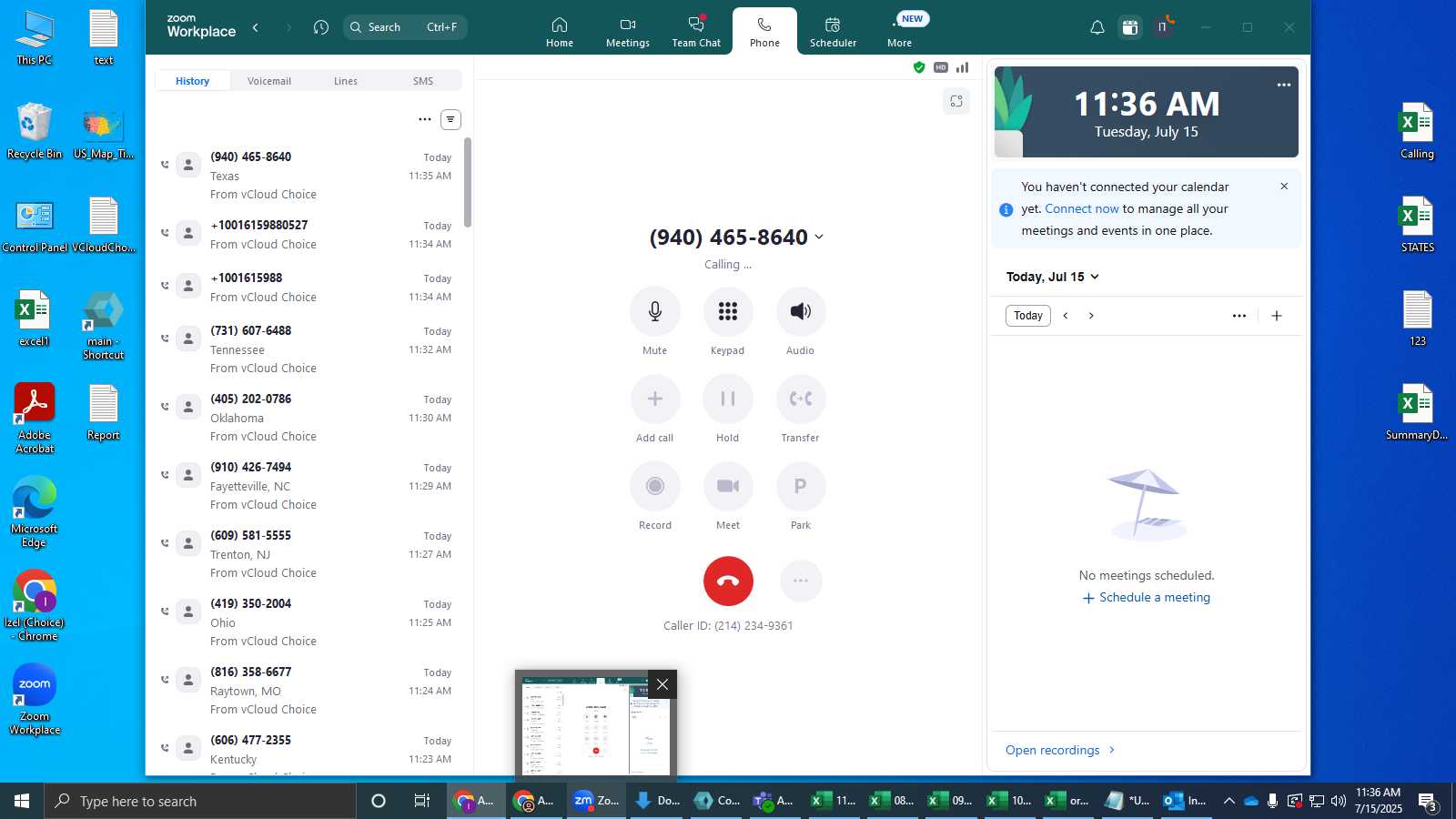Open the Home tab
The image size is (1456, 819).
coord(560,32)
